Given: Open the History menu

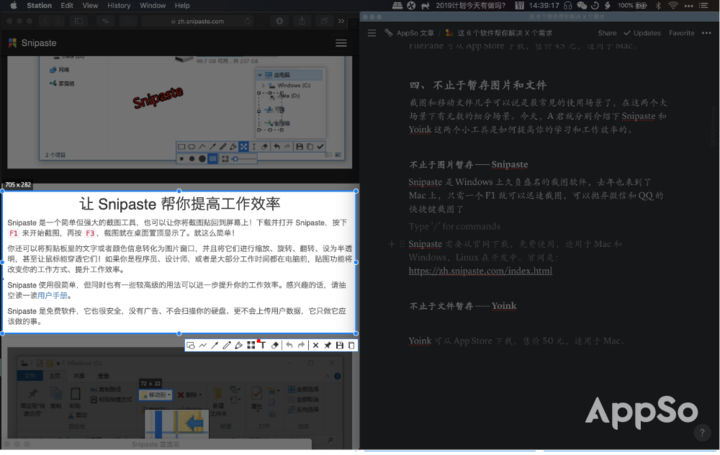Looking at the screenshot, I should click(119, 6).
